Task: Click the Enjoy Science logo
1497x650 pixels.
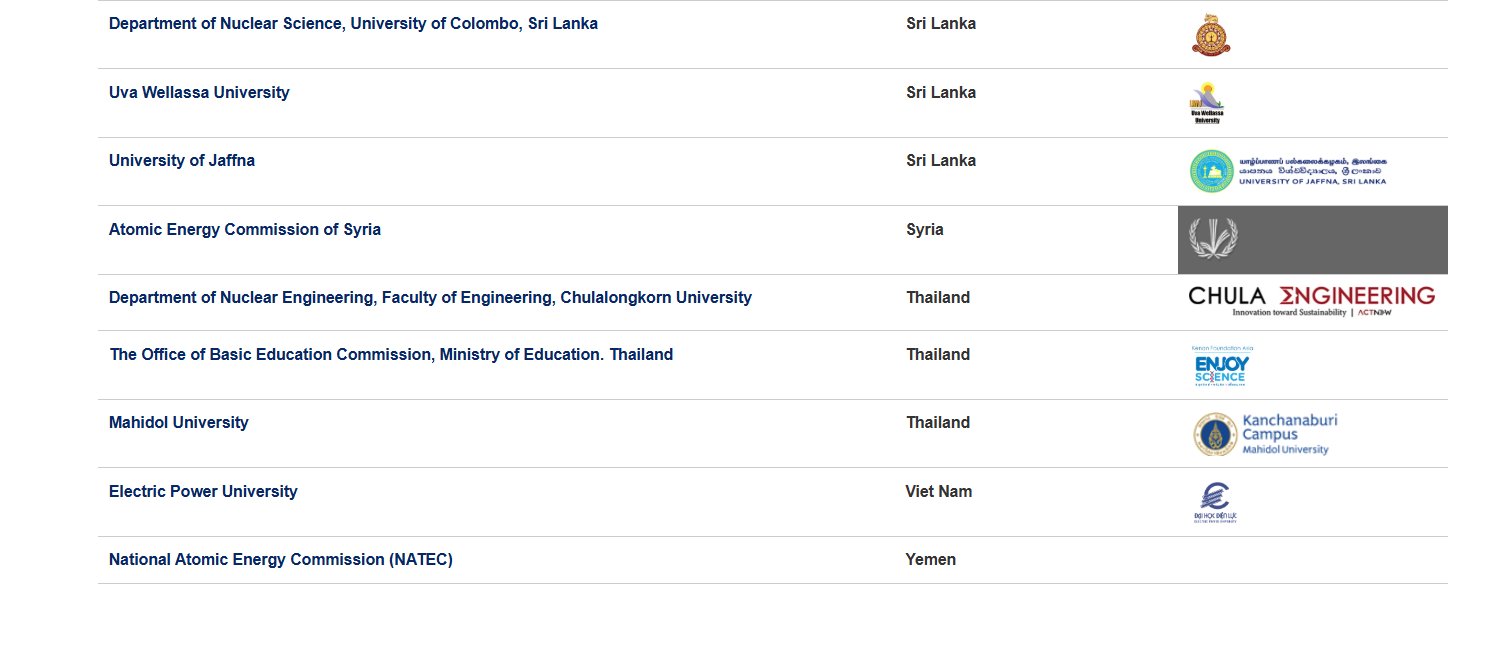Action: point(1222,365)
